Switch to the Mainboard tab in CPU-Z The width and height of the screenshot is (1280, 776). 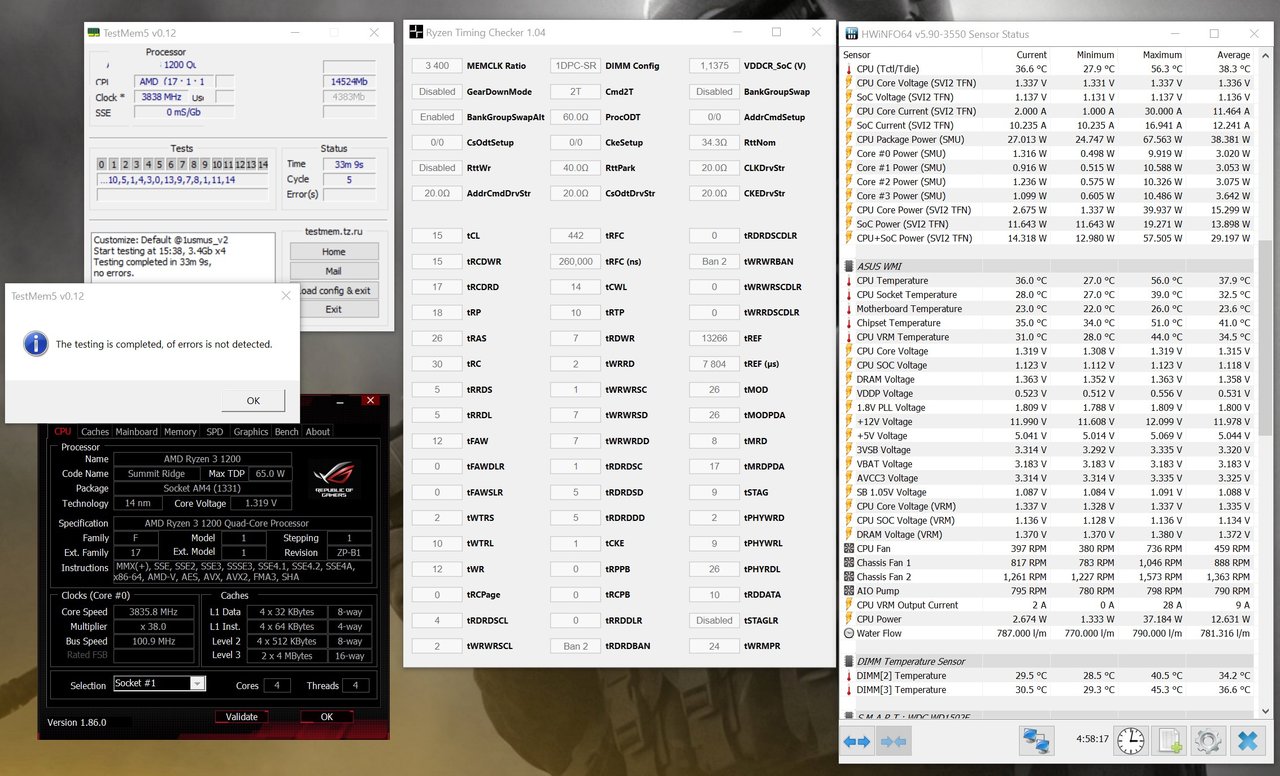(136, 432)
